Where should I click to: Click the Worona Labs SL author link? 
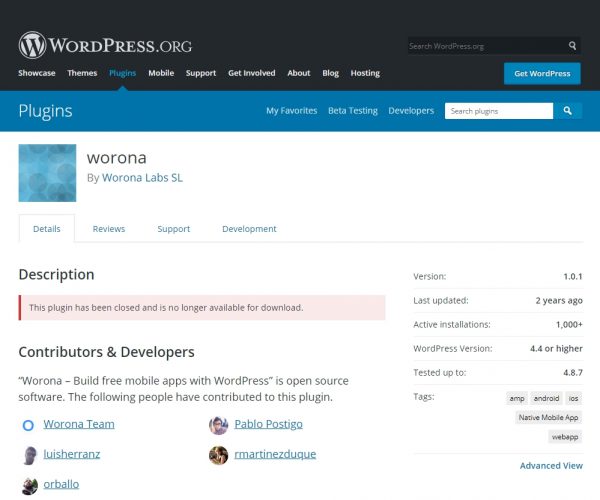point(142,178)
